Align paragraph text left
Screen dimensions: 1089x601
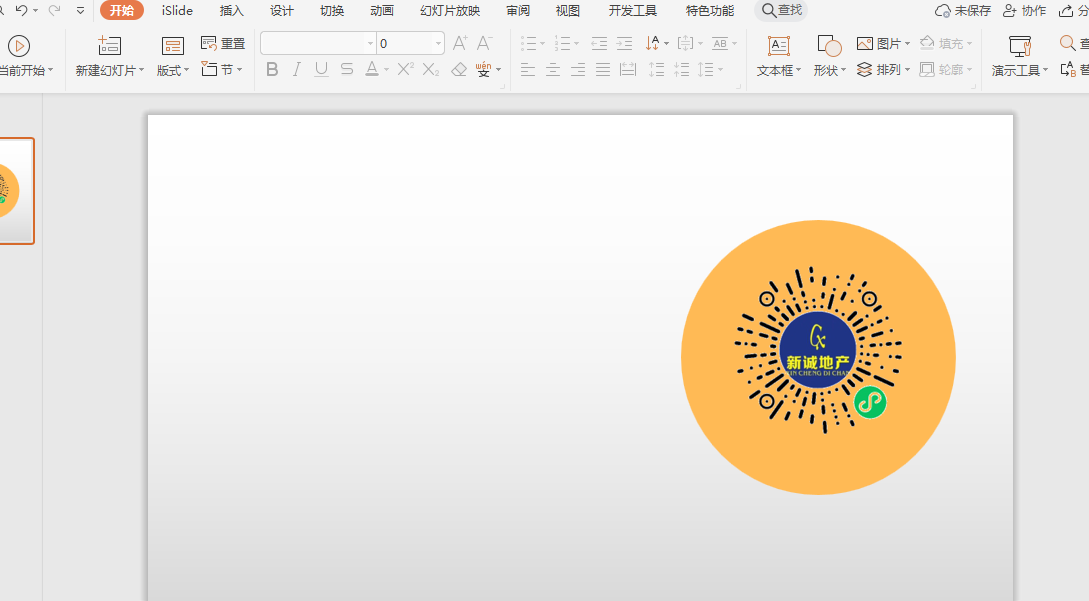coord(528,69)
